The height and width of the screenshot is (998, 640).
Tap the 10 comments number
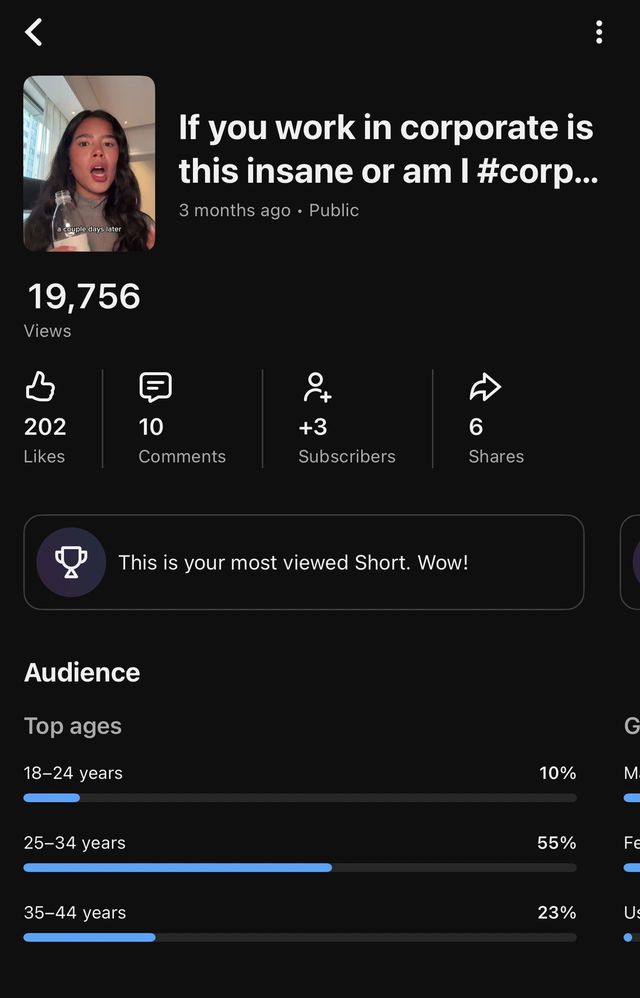coord(151,426)
